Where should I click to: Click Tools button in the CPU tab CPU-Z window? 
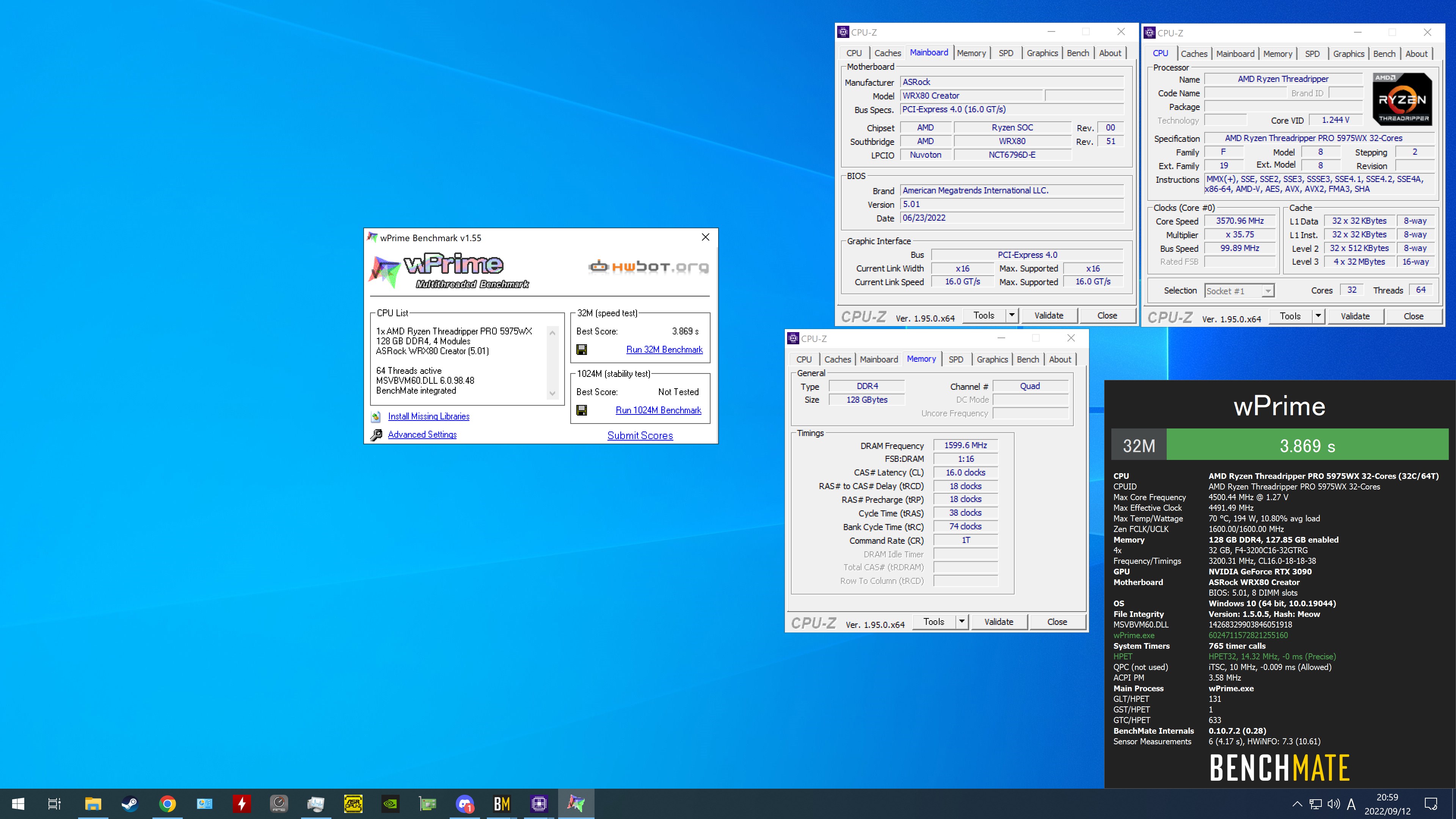click(x=1290, y=316)
